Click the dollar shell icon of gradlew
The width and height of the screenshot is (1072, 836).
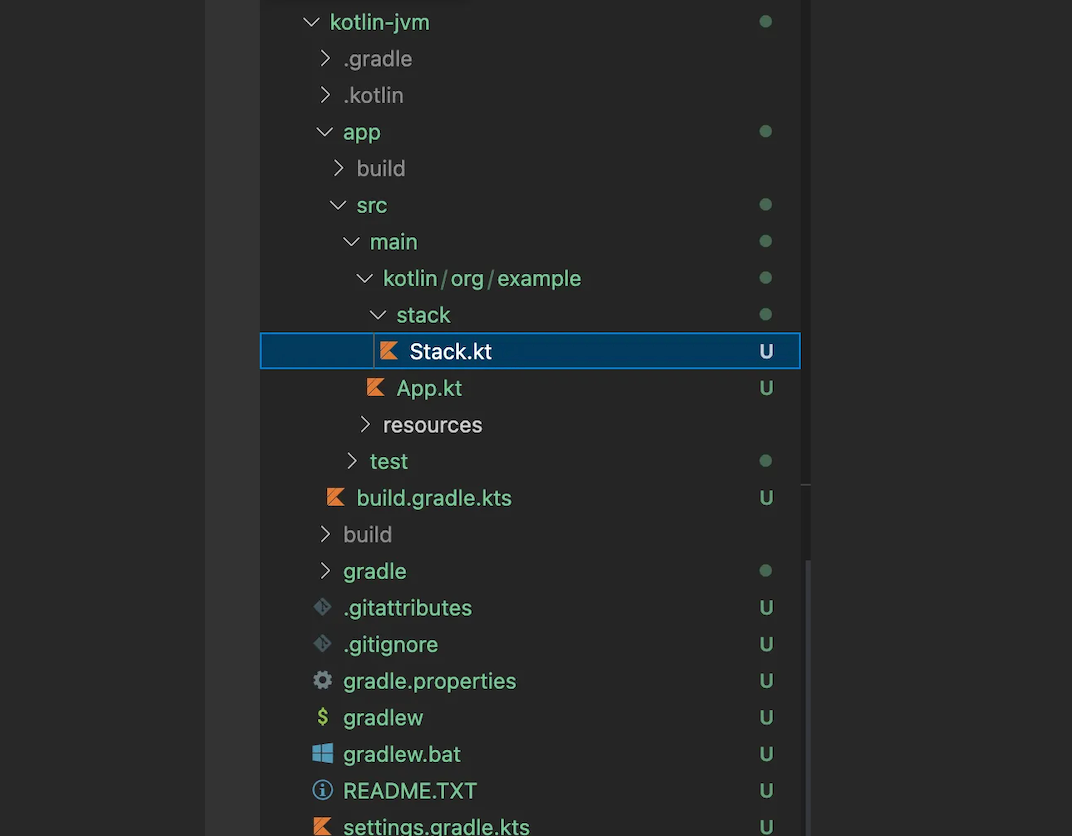tap(322, 717)
